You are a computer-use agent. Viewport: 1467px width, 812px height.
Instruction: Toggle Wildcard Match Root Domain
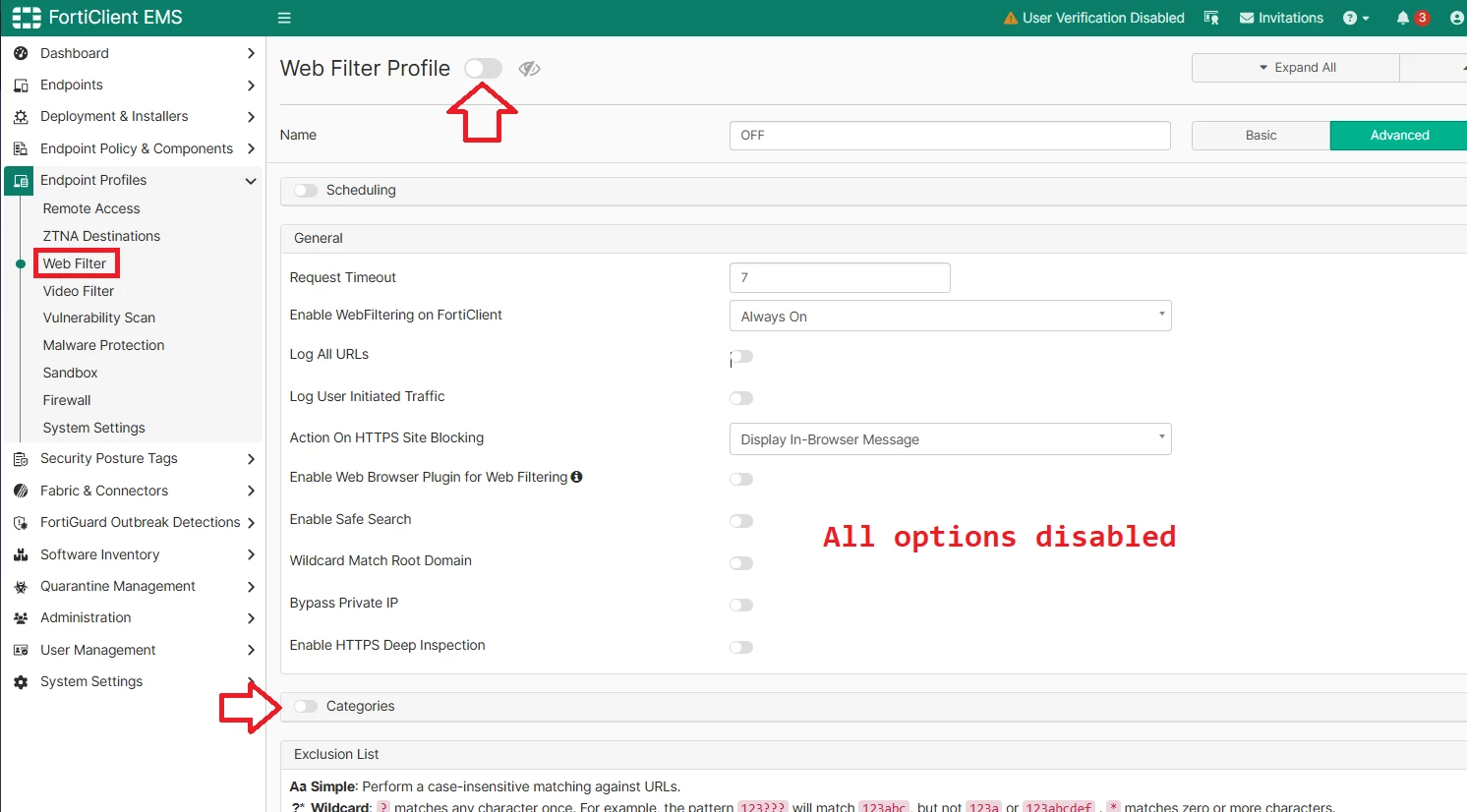[x=741, y=563]
